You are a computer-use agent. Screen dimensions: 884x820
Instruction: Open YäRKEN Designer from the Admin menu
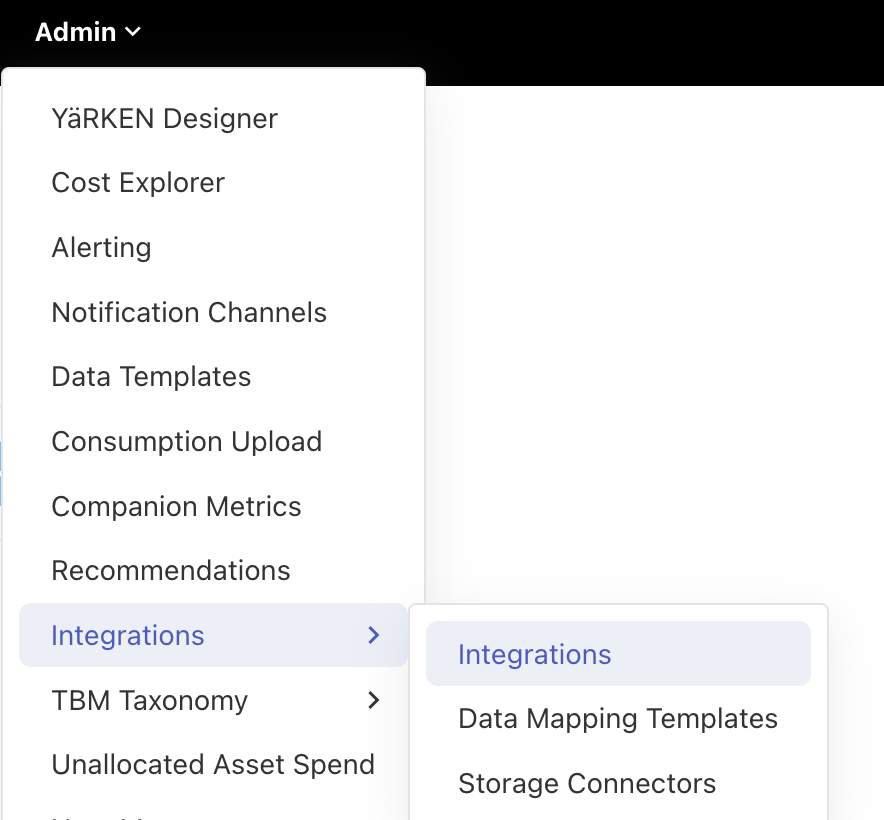(164, 118)
